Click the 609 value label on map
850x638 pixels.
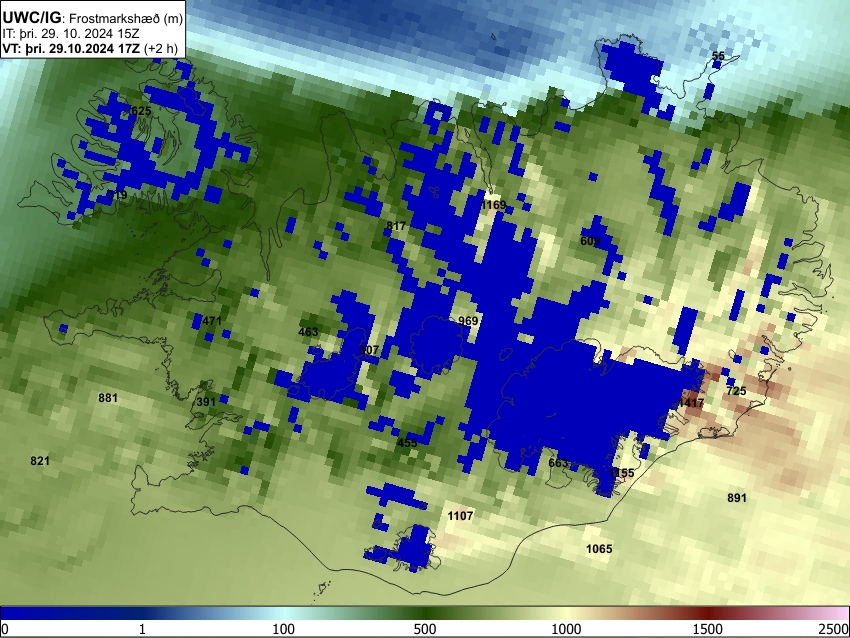pyautogui.click(x=590, y=241)
